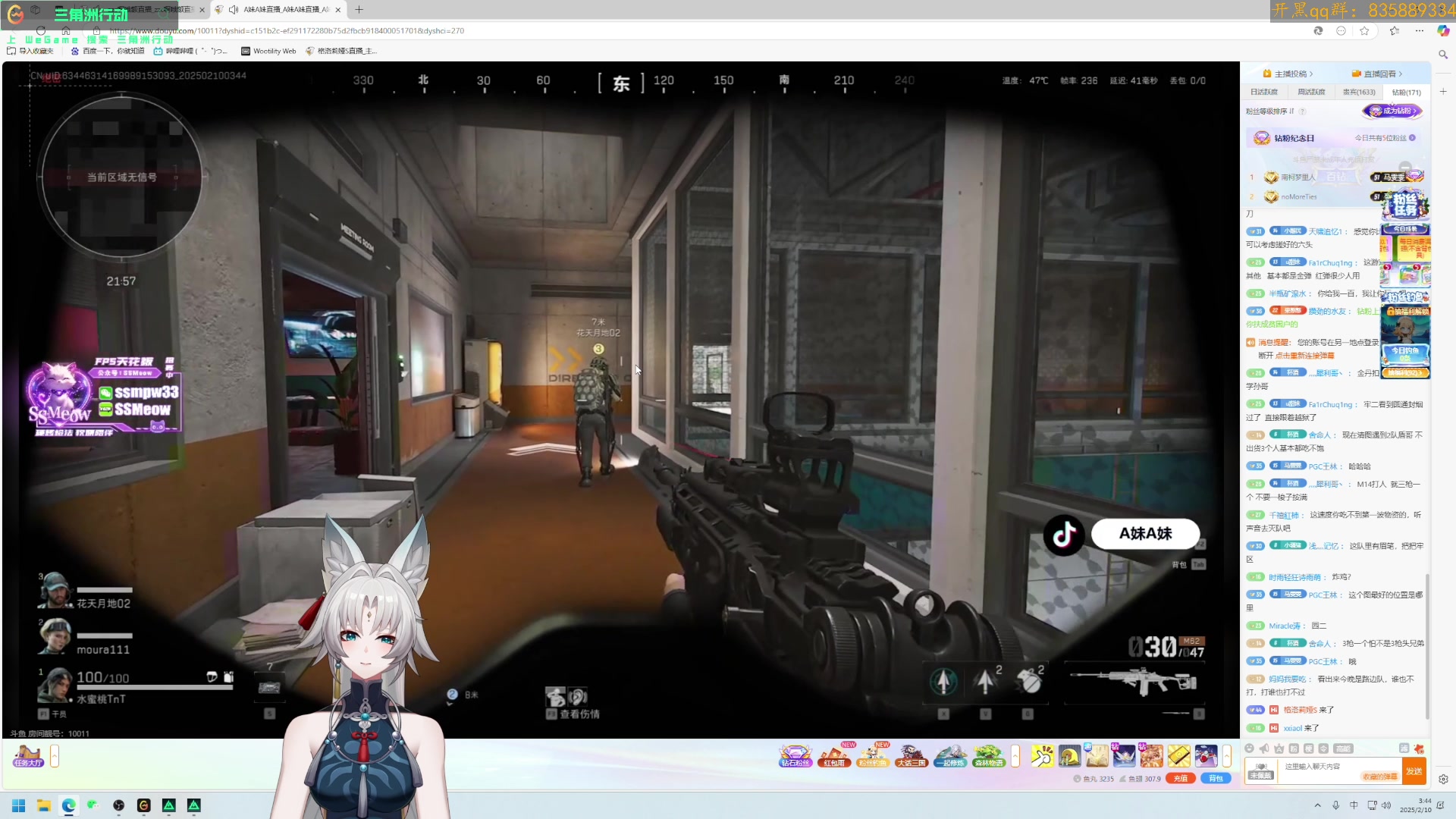1456x819 pixels.
Task: Toggle the microphone icon in system tray
Action: [1336, 805]
